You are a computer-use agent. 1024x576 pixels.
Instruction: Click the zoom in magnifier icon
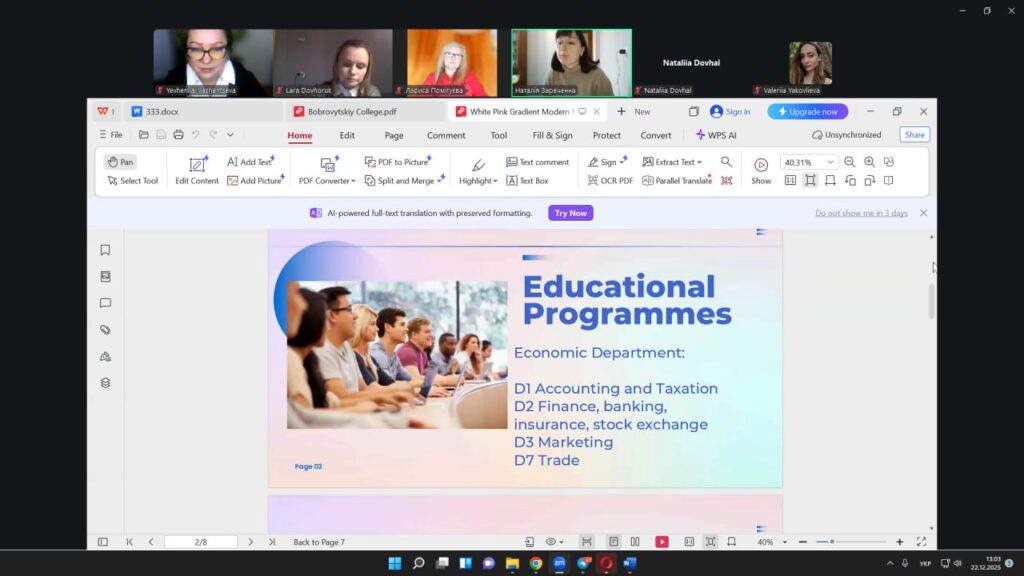869,162
